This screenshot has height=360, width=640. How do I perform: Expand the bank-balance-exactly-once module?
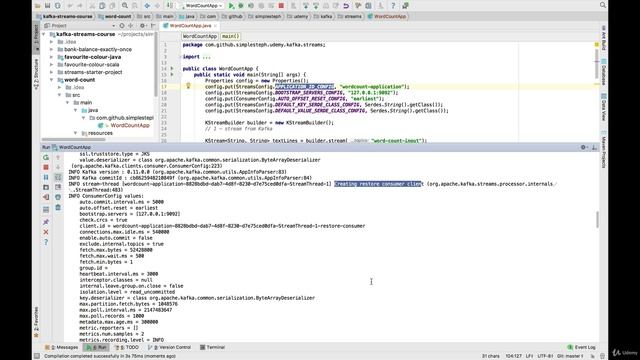click(52, 49)
